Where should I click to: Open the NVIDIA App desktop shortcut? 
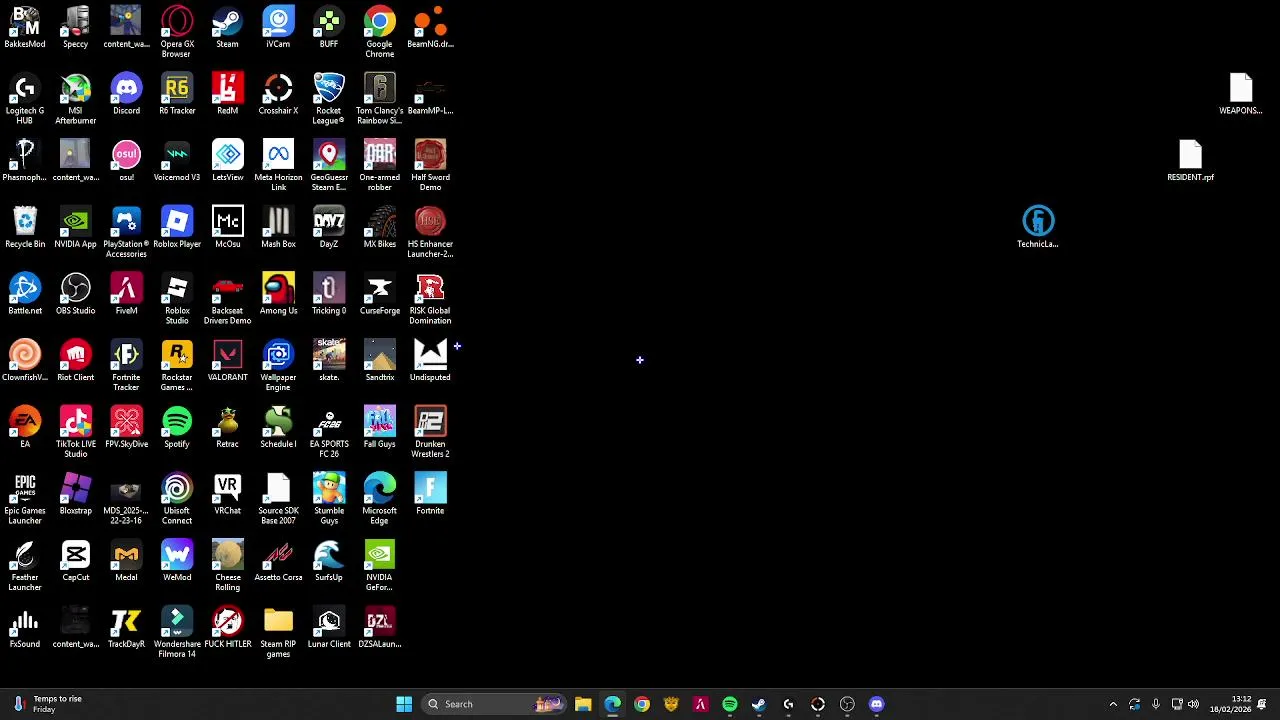[x=76, y=228]
